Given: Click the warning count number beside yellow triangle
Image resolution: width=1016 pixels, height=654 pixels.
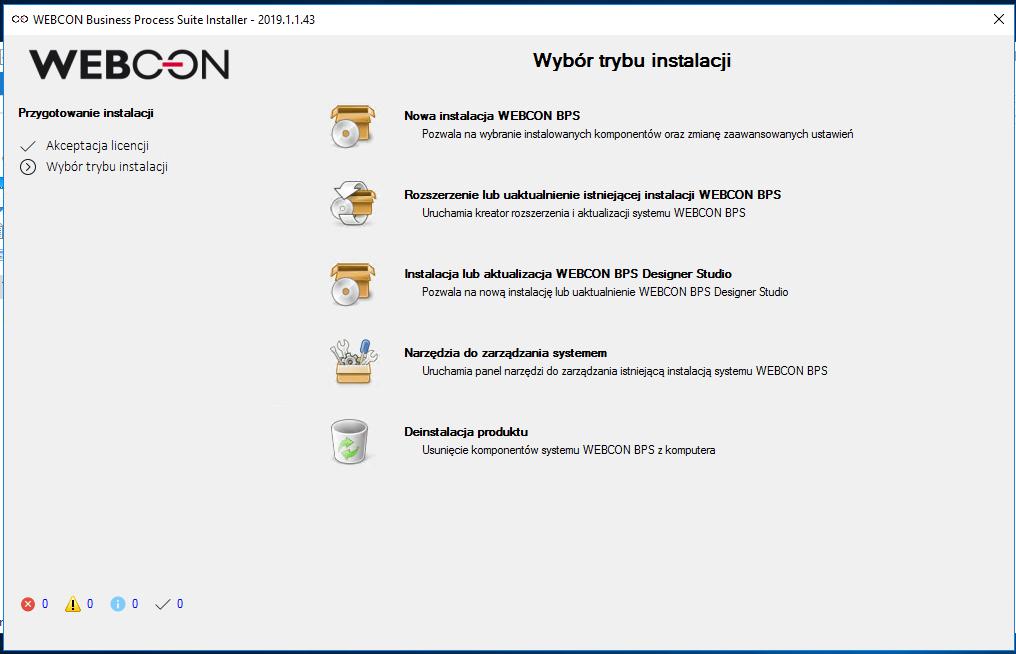Looking at the screenshot, I should pyautogui.click(x=90, y=604).
